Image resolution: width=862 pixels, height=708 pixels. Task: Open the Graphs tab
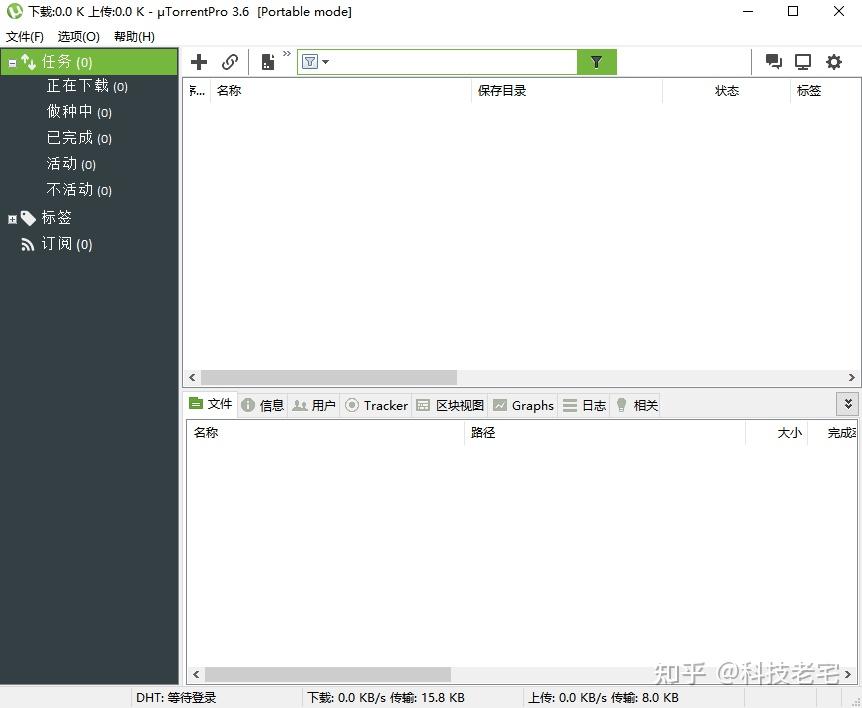[x=523, y=405]
